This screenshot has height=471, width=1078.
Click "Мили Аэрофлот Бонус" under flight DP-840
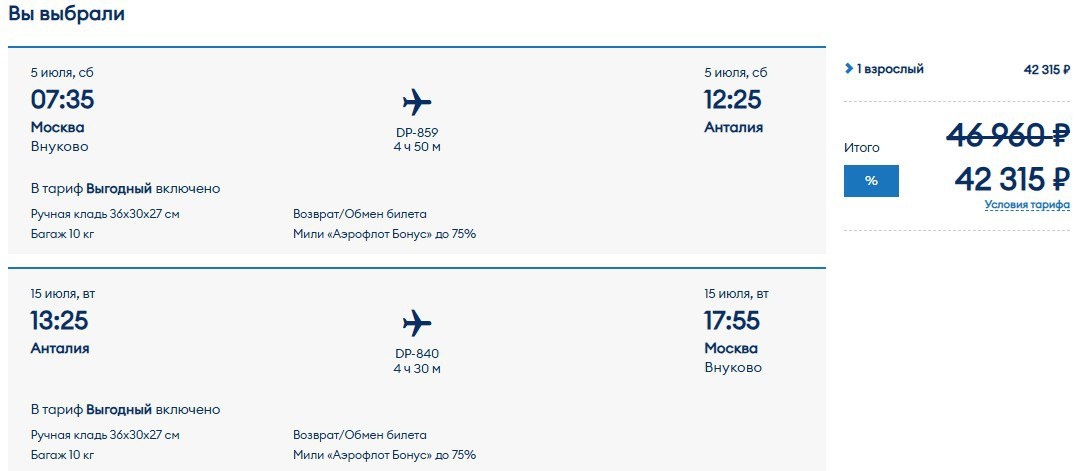click(384, 455)
